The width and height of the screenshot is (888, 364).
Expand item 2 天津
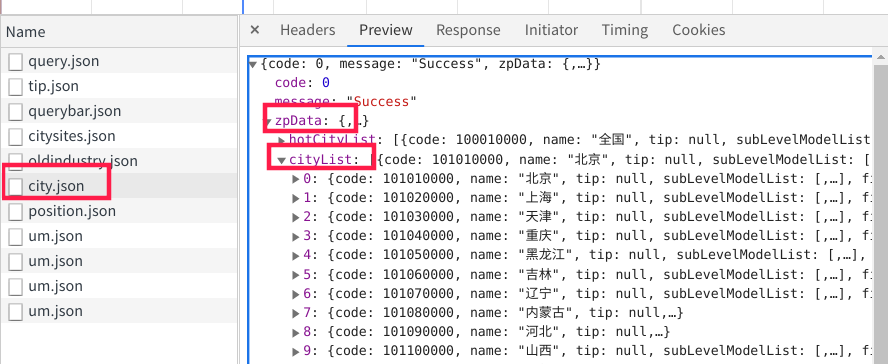(296, 217)
